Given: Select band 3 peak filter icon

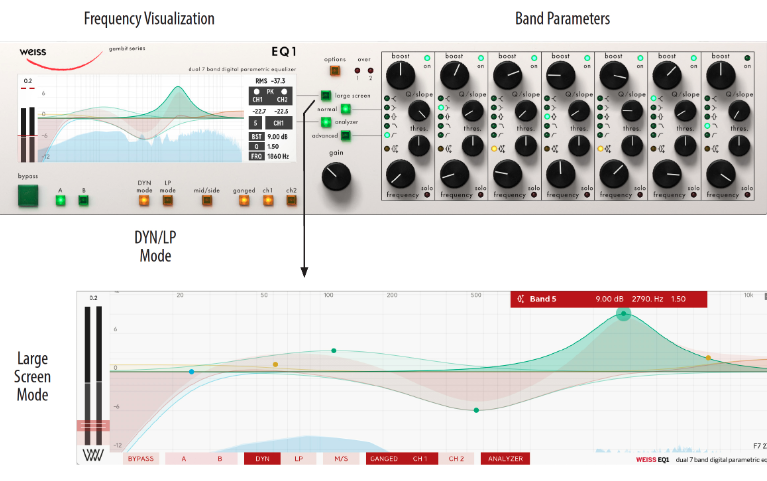Looking at the screenshot, I should (x=494, y=116).
